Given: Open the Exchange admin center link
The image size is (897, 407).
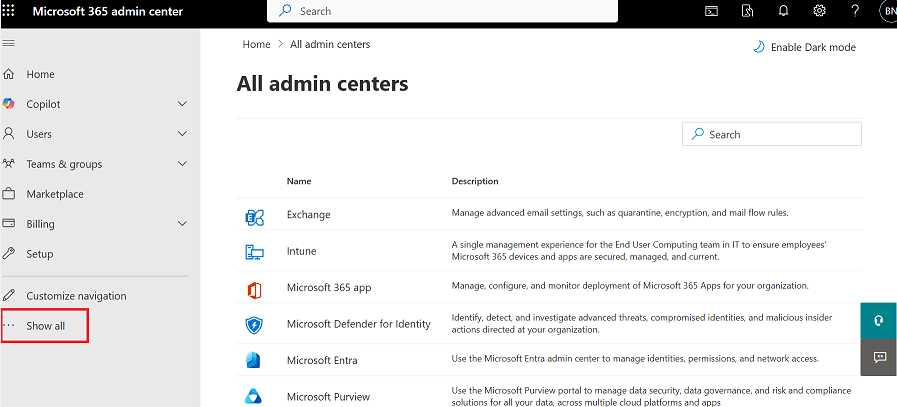Looking at the screenshot, I should (309, 215).
